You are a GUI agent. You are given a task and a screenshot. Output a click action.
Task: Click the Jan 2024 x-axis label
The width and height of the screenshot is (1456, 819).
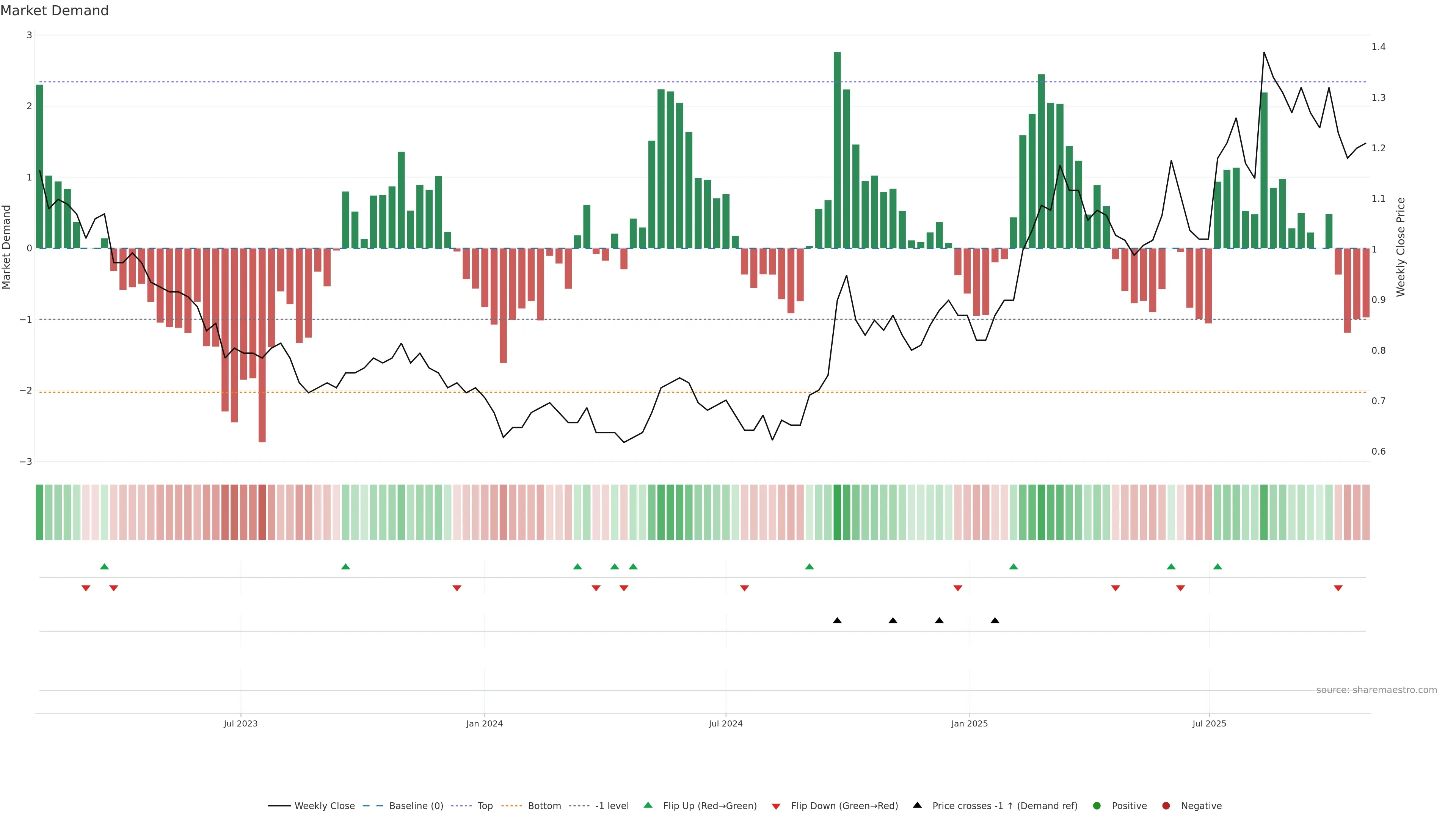point(485,723)
